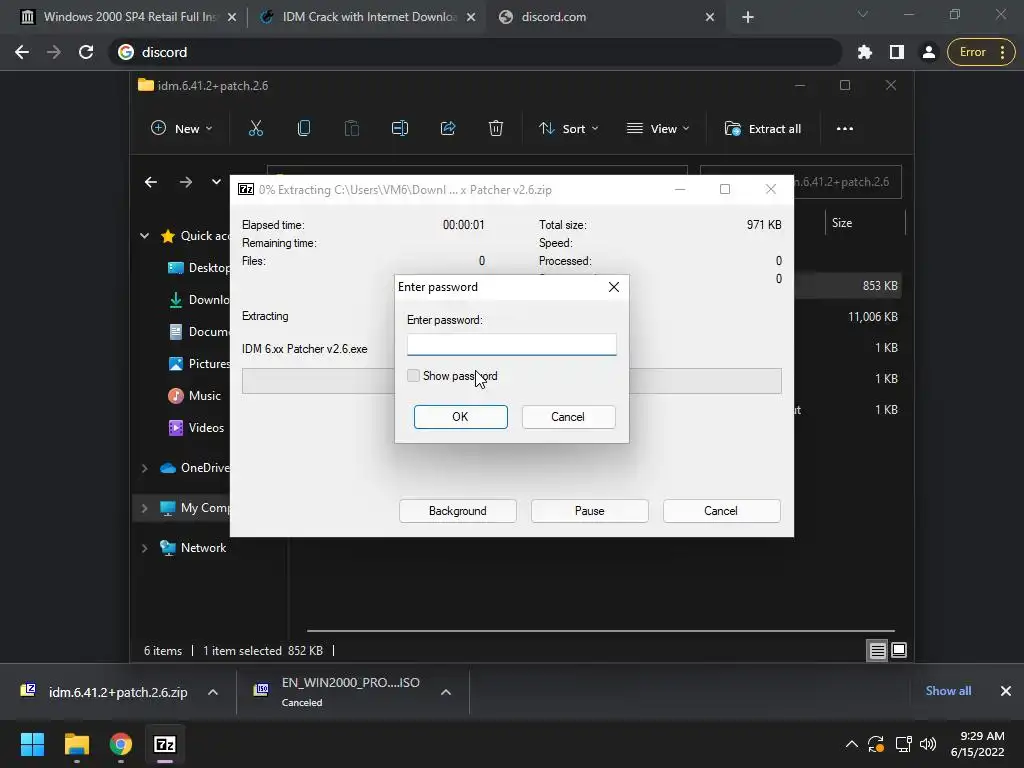Switch to discord.com browser tab
The width and height of the screenshot is (1024, 768).
coord(605,17)
